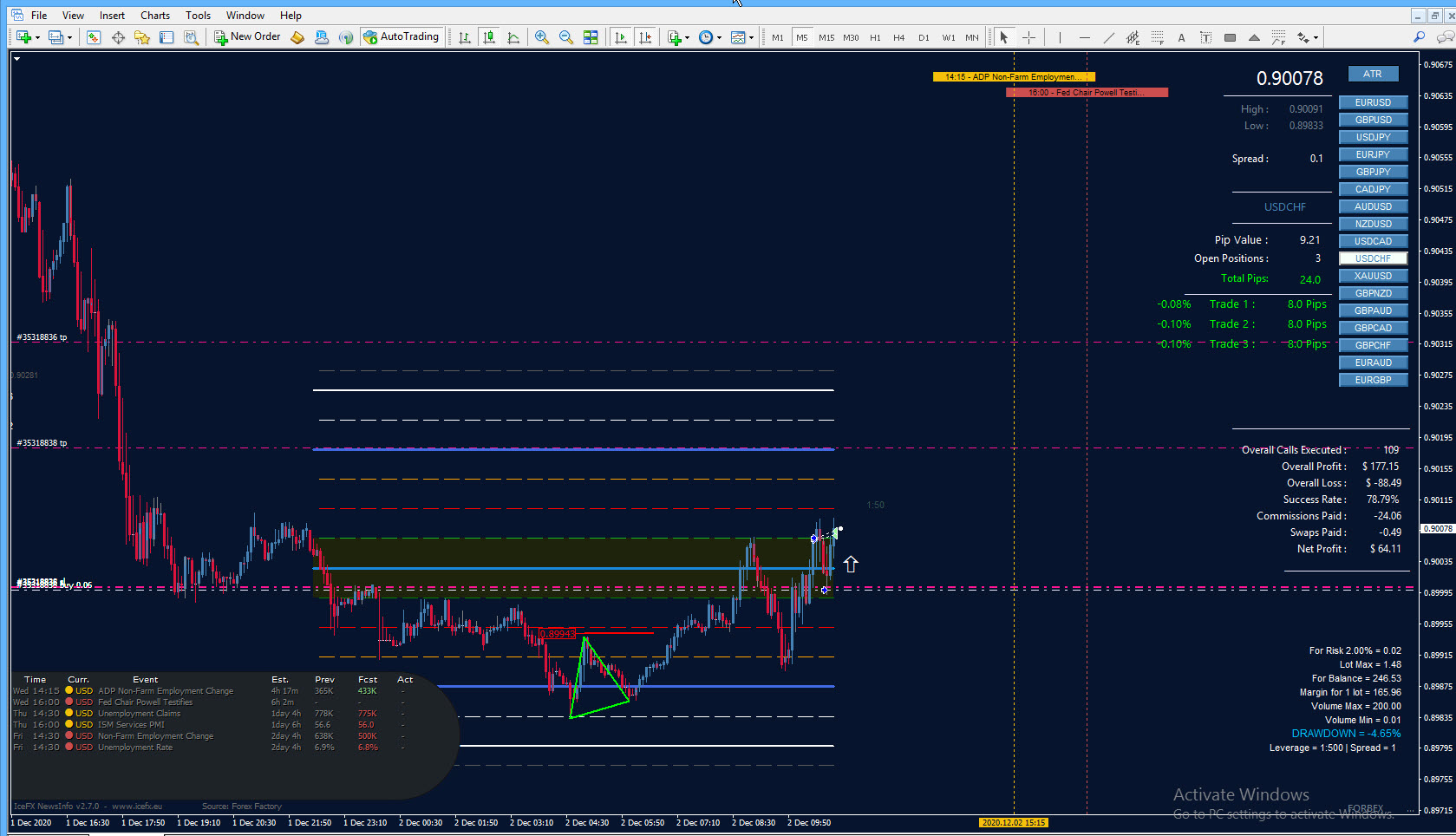The width and height of the screenshot is (1456, 836).
Task: Select the XAUUSD symbol button
Action: (x=1373, y=276)
